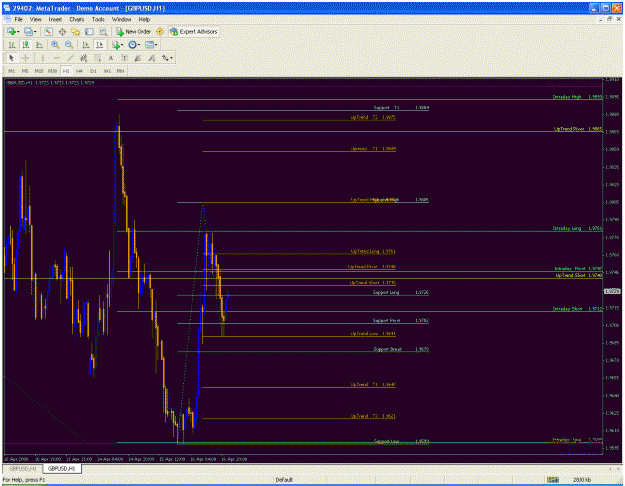Click the Periods clock icon
This screenshot has width=625, height=486.
[x=132, y=45]
